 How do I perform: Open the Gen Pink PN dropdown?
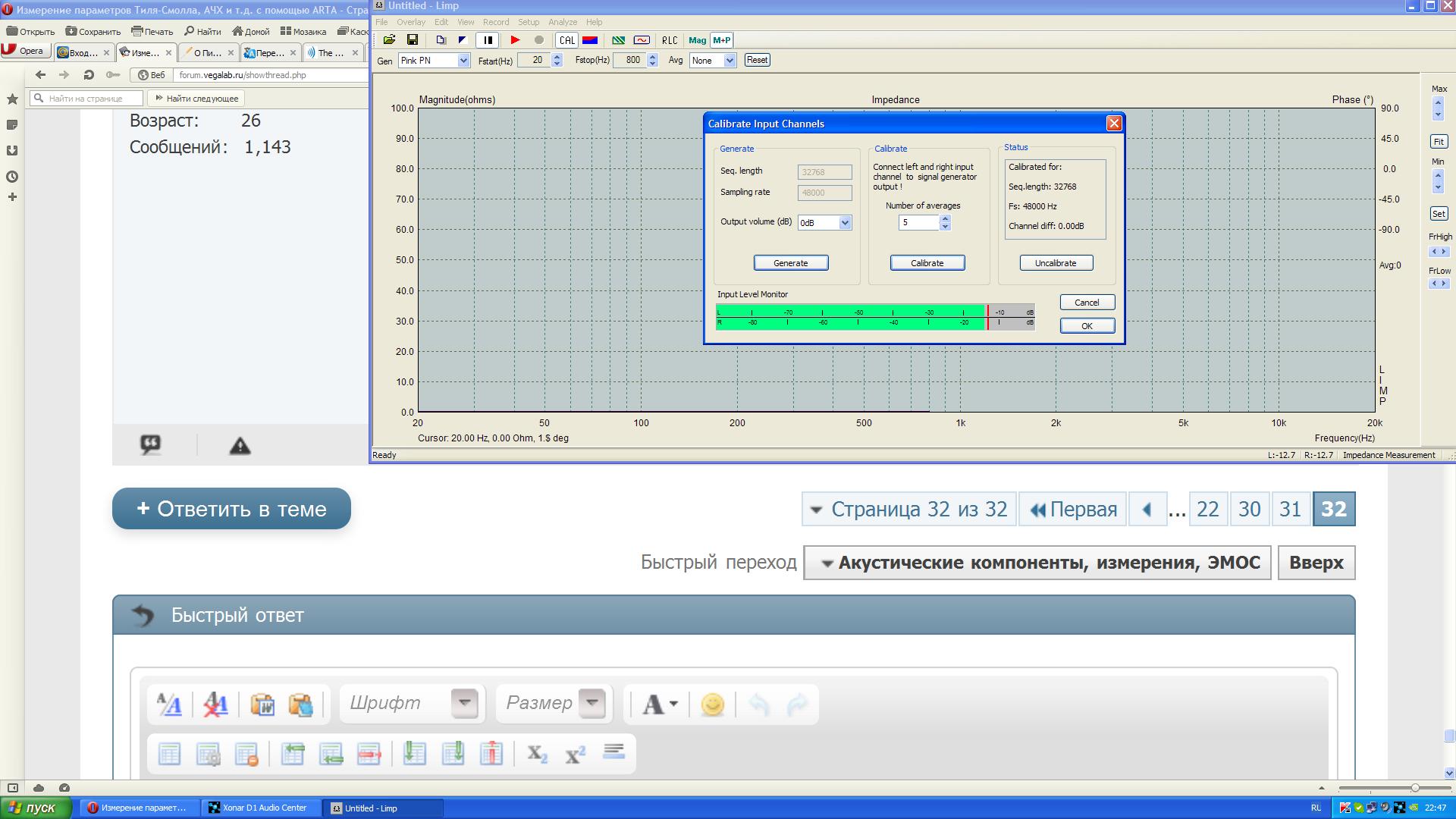[x=463, y=61]
